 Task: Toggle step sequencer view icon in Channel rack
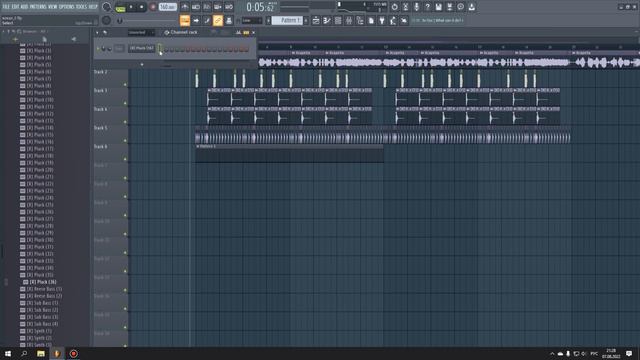coord(246,32)
